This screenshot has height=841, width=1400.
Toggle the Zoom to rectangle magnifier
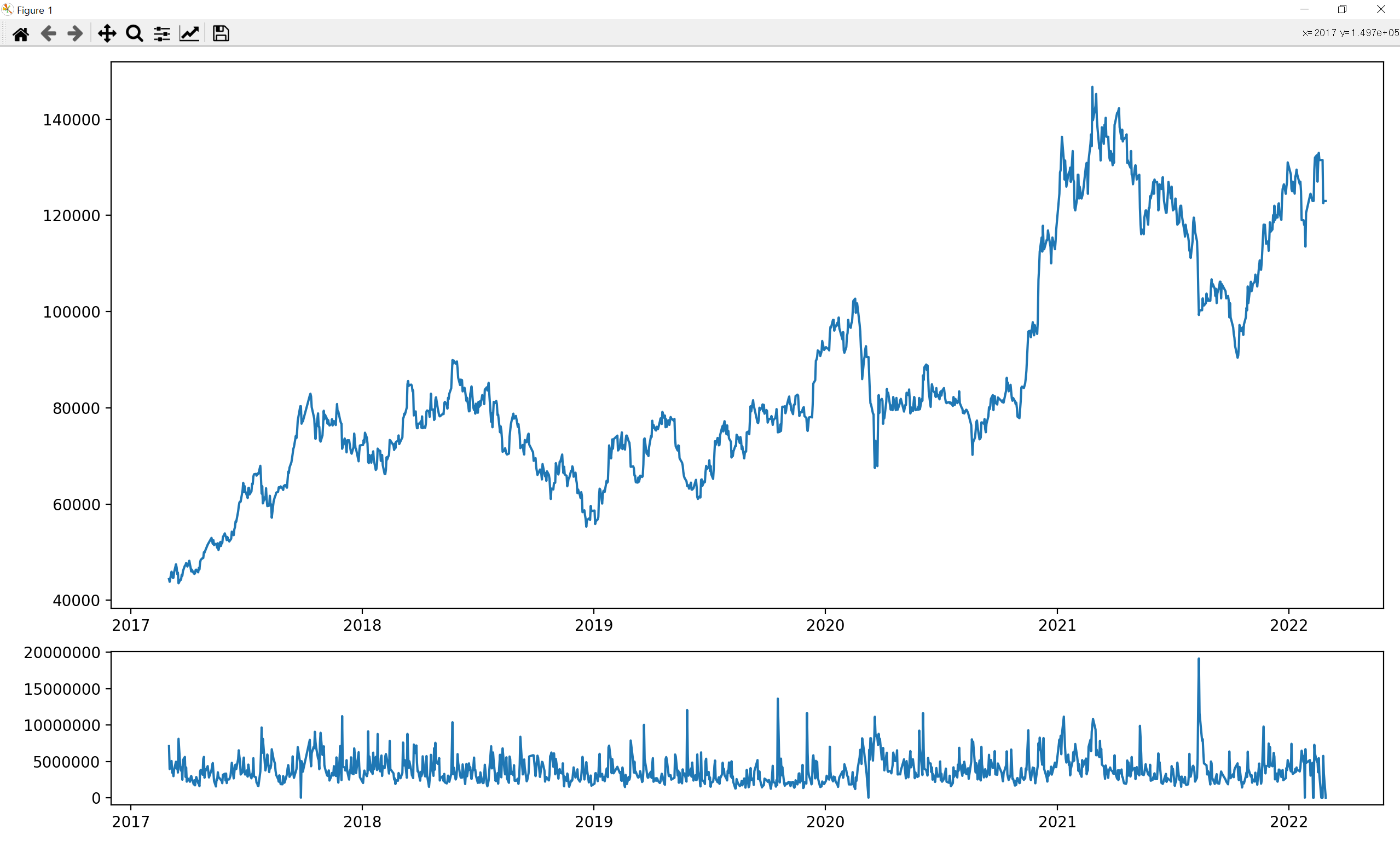pos(134,34)
